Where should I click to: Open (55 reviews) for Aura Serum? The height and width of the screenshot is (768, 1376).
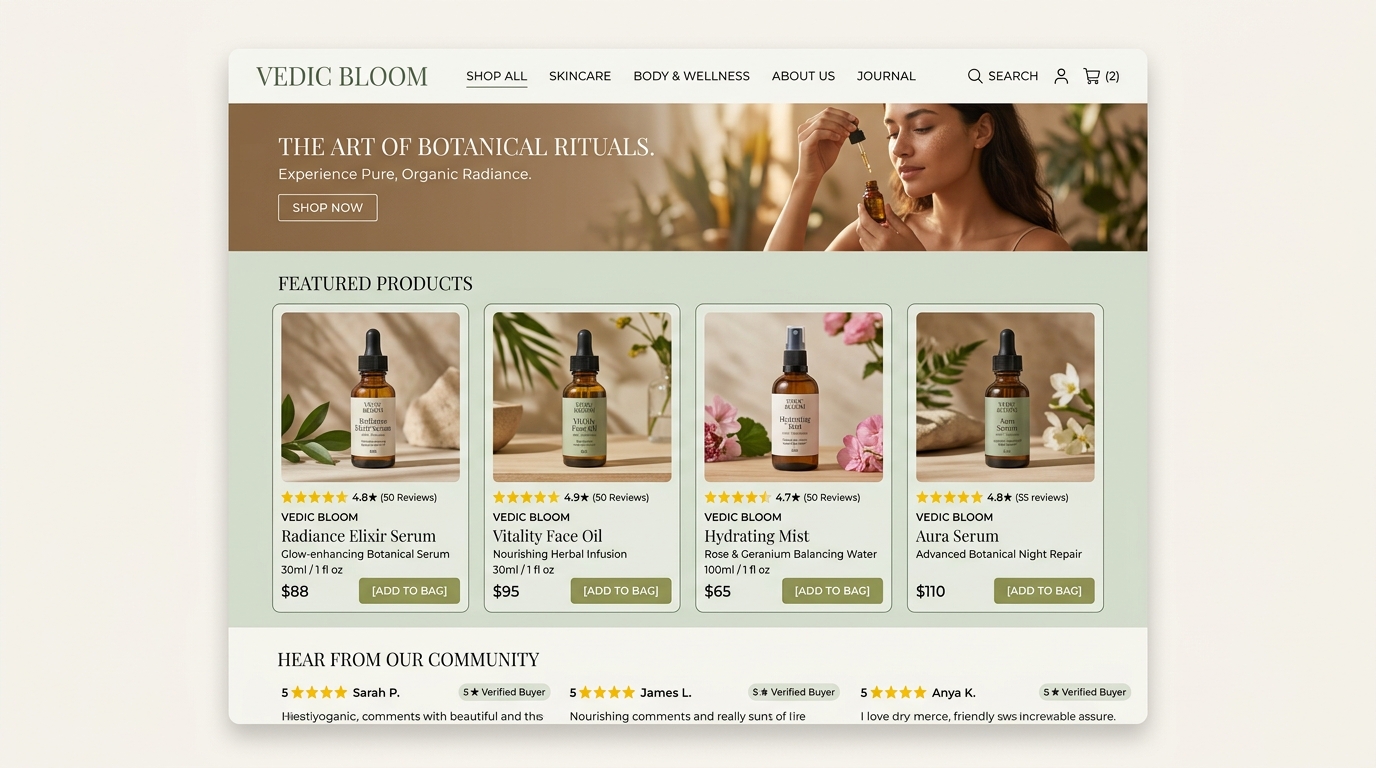click(1041, 497)
